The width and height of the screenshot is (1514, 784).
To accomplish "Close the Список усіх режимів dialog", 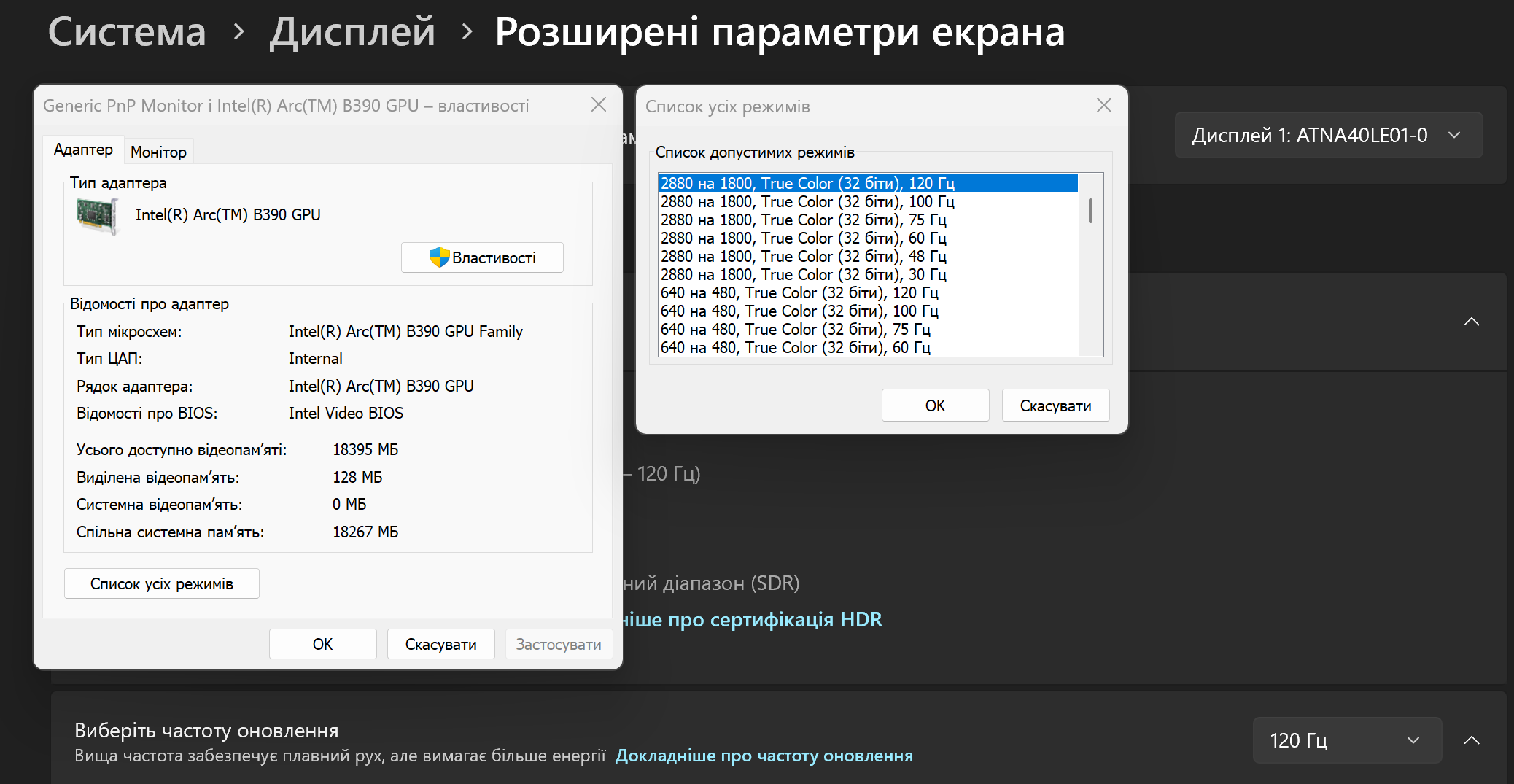I will point(1103,106).
